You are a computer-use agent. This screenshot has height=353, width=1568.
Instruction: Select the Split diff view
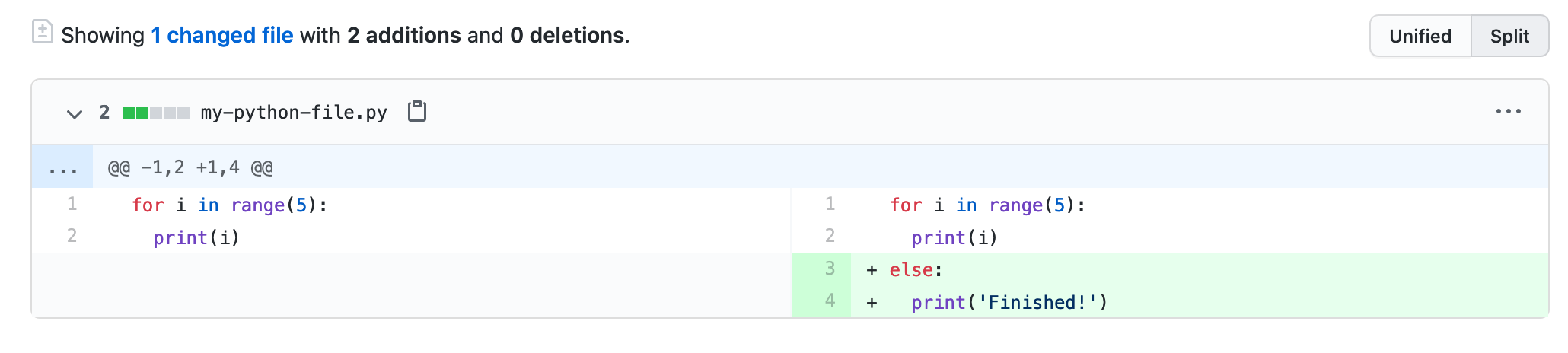pos(1509,36)
